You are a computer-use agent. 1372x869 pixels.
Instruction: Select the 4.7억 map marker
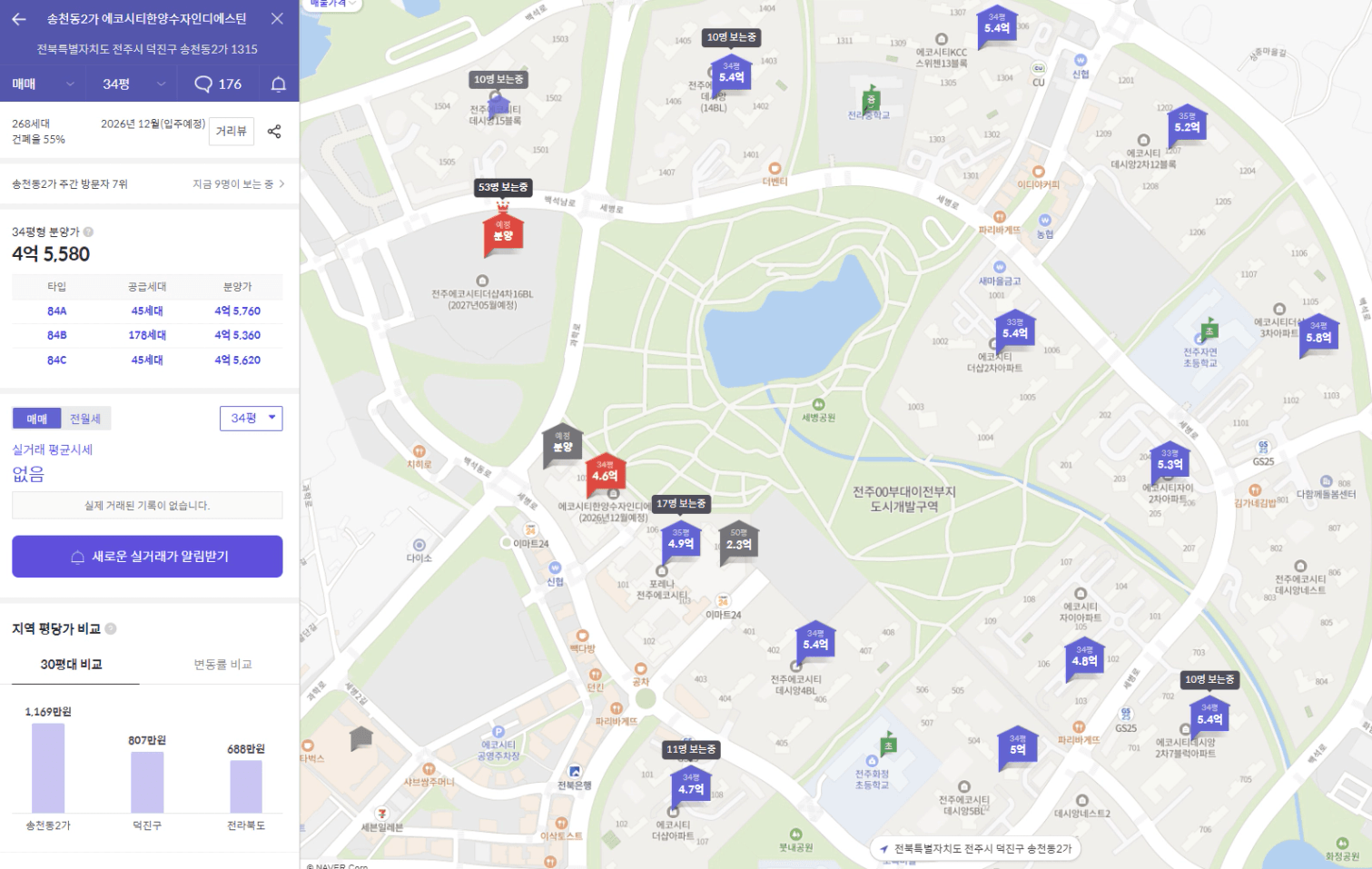(x=691, y=786)
